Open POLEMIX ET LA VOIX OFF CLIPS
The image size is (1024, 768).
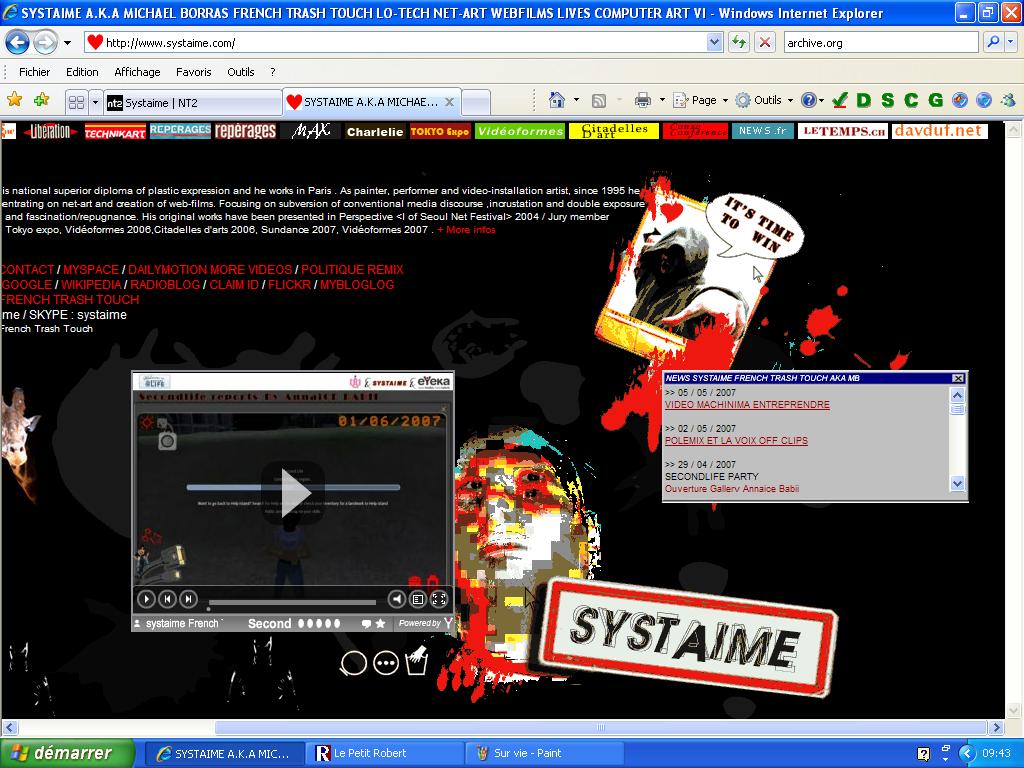pos(736,441)
